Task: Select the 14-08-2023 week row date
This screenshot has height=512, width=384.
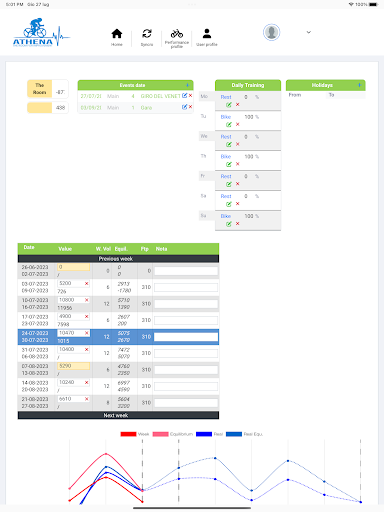Action: point(35,386)
